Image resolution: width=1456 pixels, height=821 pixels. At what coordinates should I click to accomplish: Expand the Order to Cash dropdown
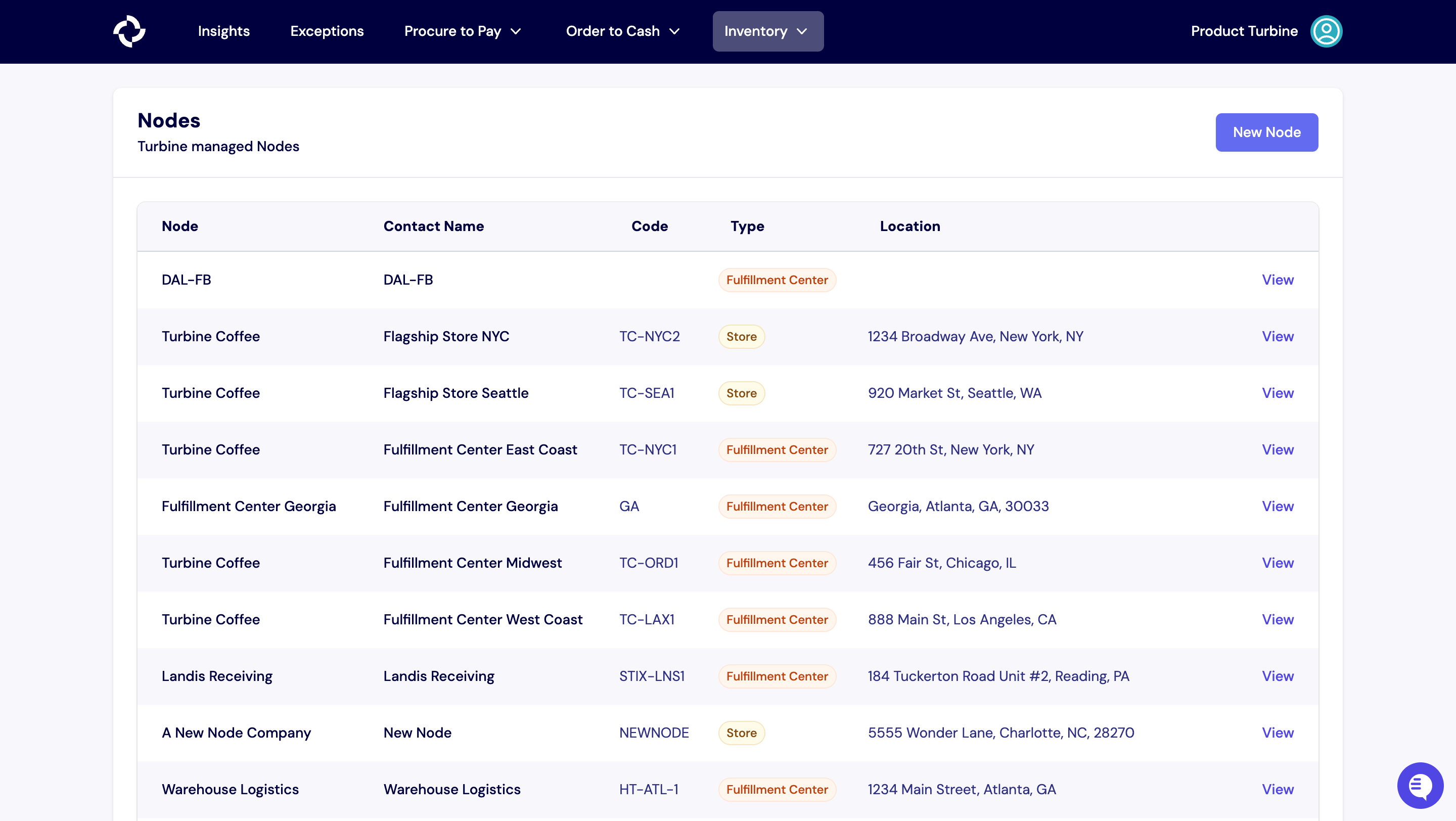coord(622,31)
